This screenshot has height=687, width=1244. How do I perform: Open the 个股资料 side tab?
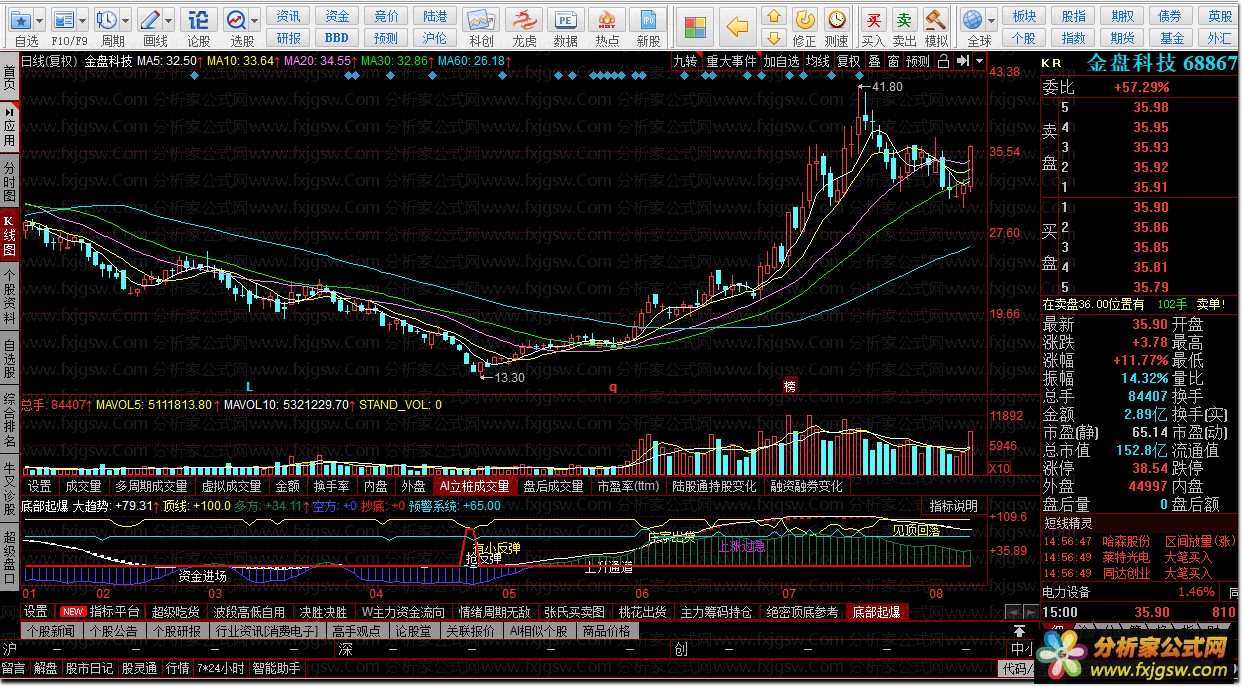point(9,296)
